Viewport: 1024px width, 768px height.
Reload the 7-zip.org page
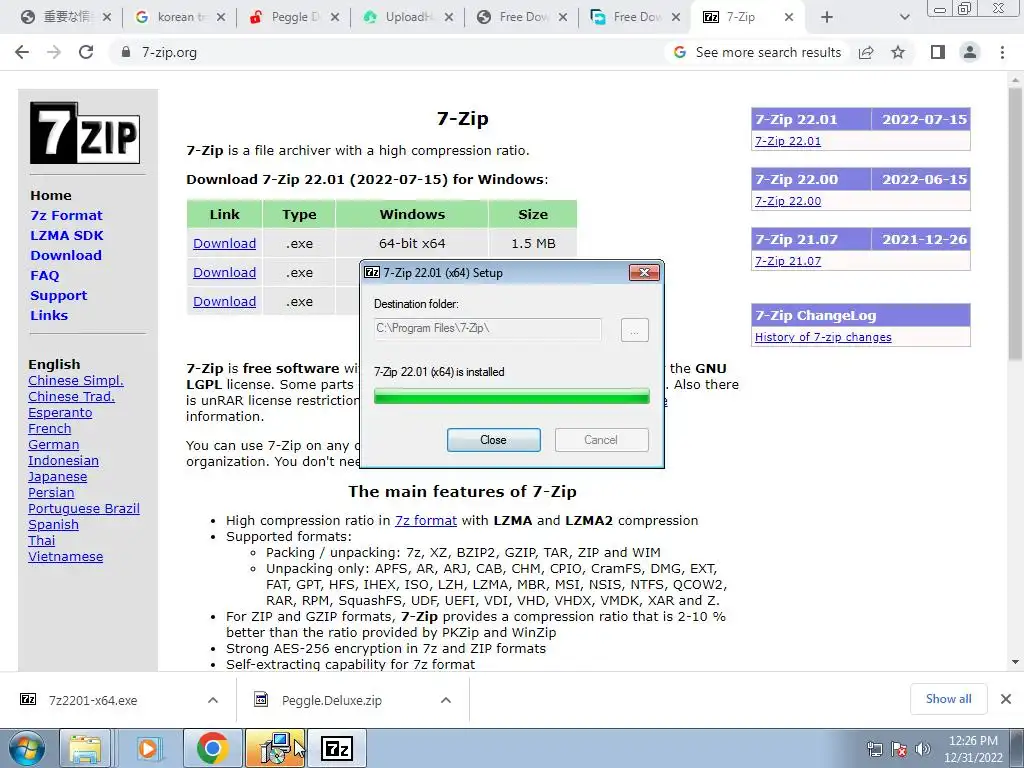[x=86, y=52]
